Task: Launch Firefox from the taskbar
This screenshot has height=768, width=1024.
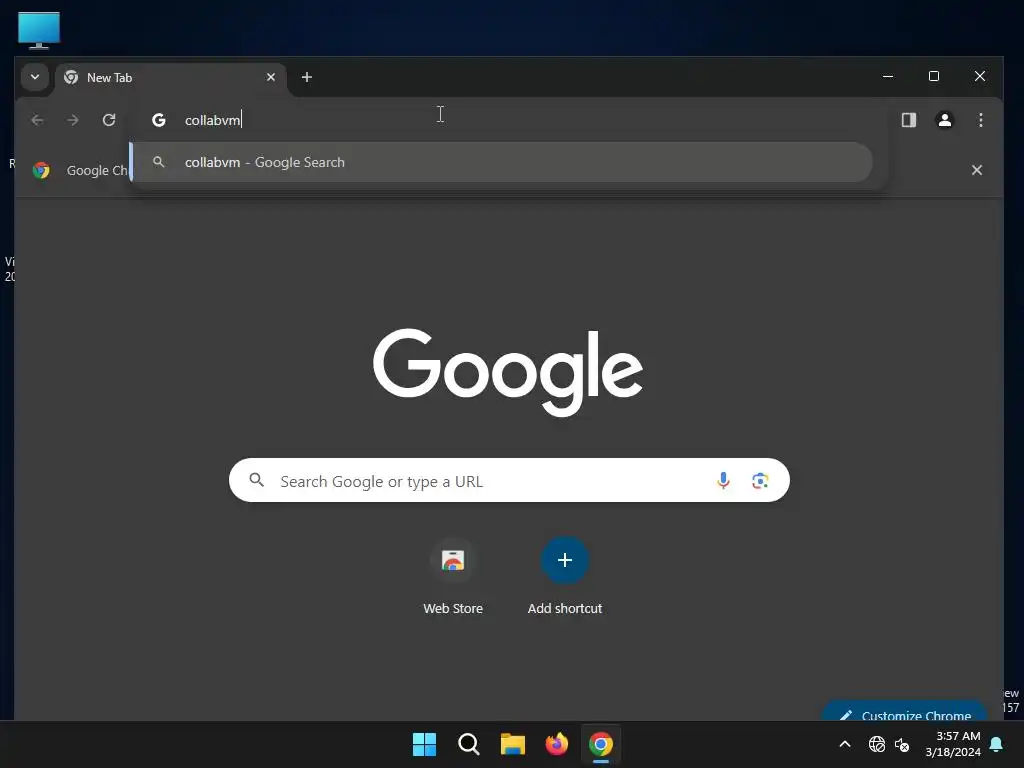Action: (x=556, y=744)
